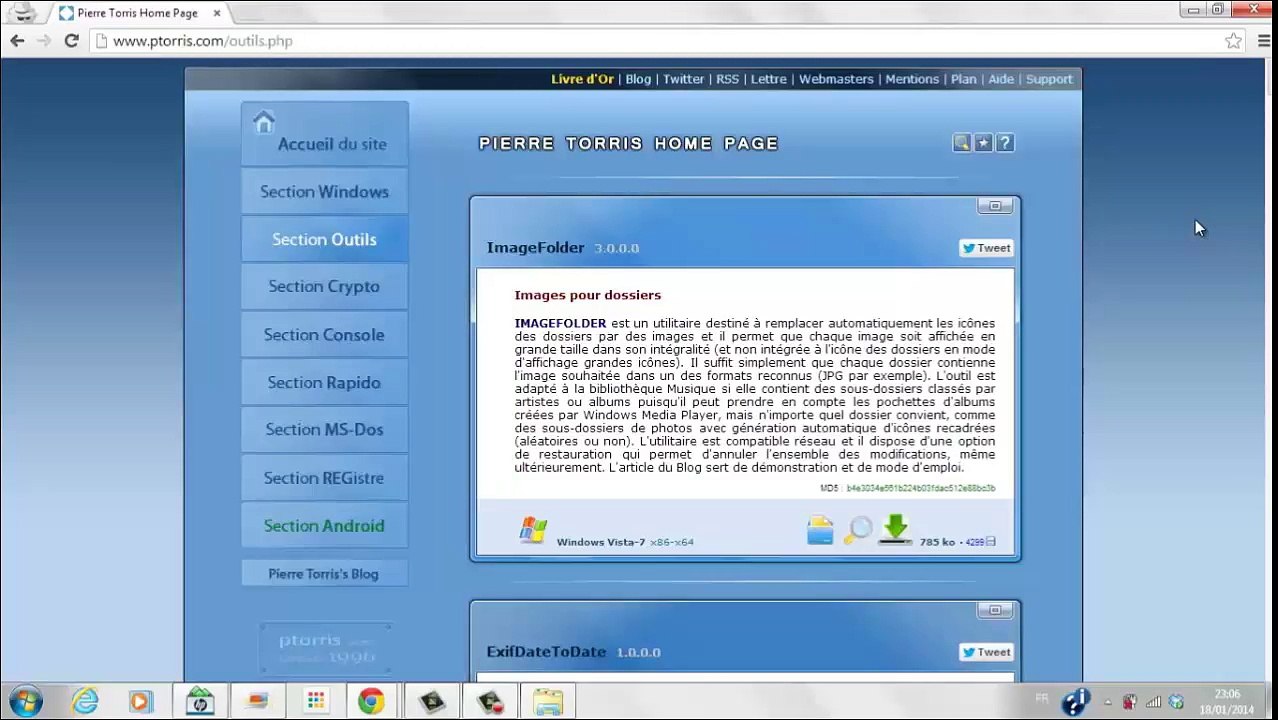This screenshot has width=1278, height=720.
Task: Open the Plan site map link
Action: pyautogui.click(x=963, y=79)
